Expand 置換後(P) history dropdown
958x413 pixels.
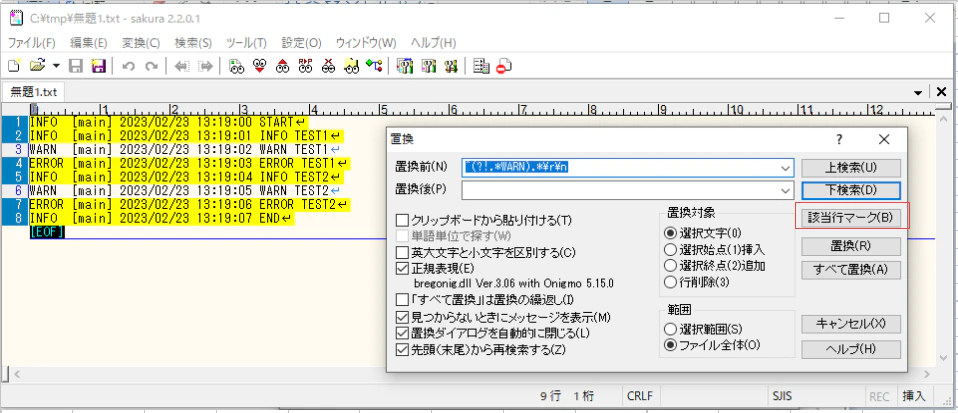click(784, 191)
